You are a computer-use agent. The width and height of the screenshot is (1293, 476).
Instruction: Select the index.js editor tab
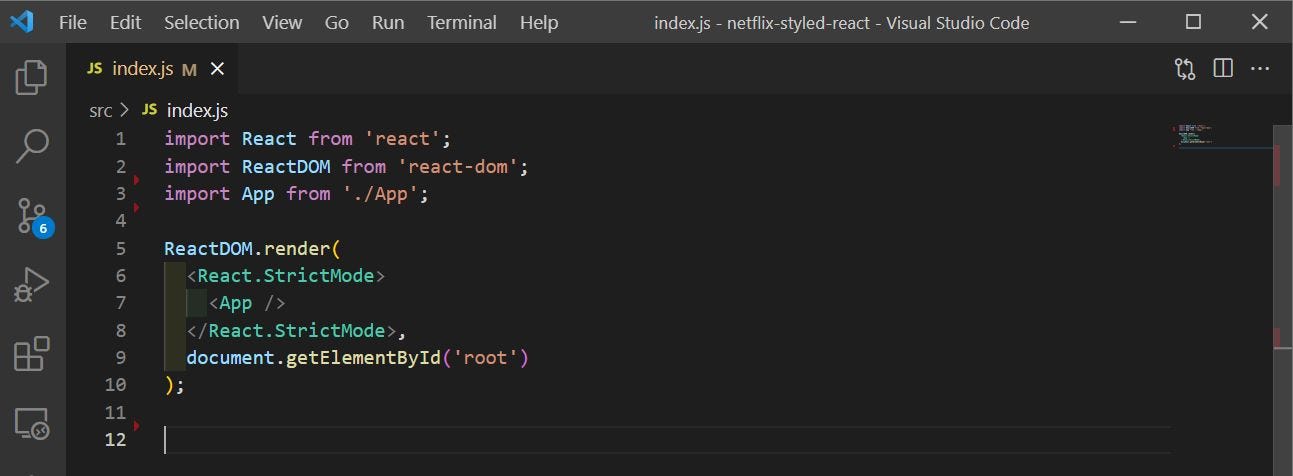(x=154, y=69)
